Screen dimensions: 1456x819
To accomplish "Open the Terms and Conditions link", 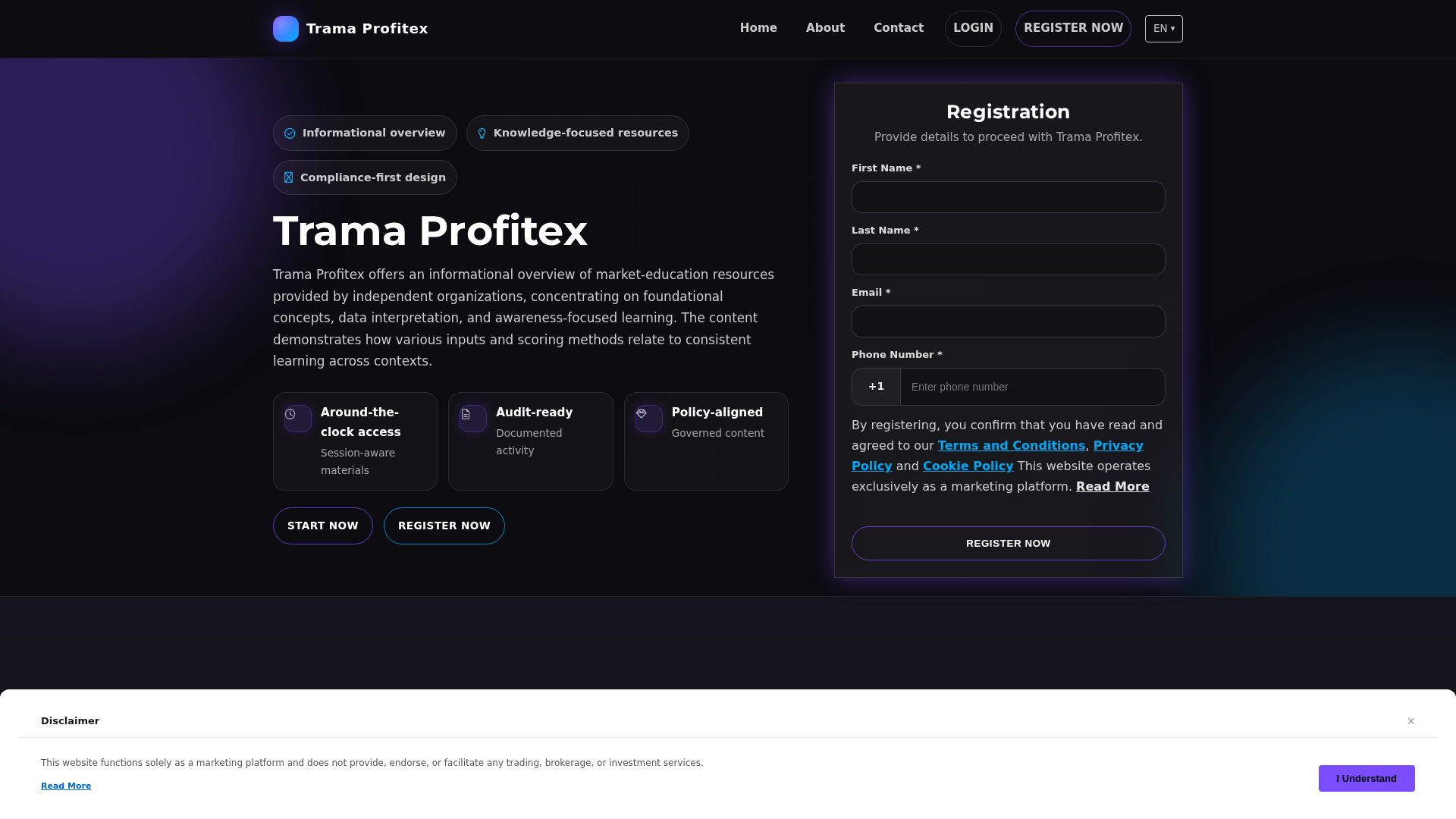I will coord(1011,446).
